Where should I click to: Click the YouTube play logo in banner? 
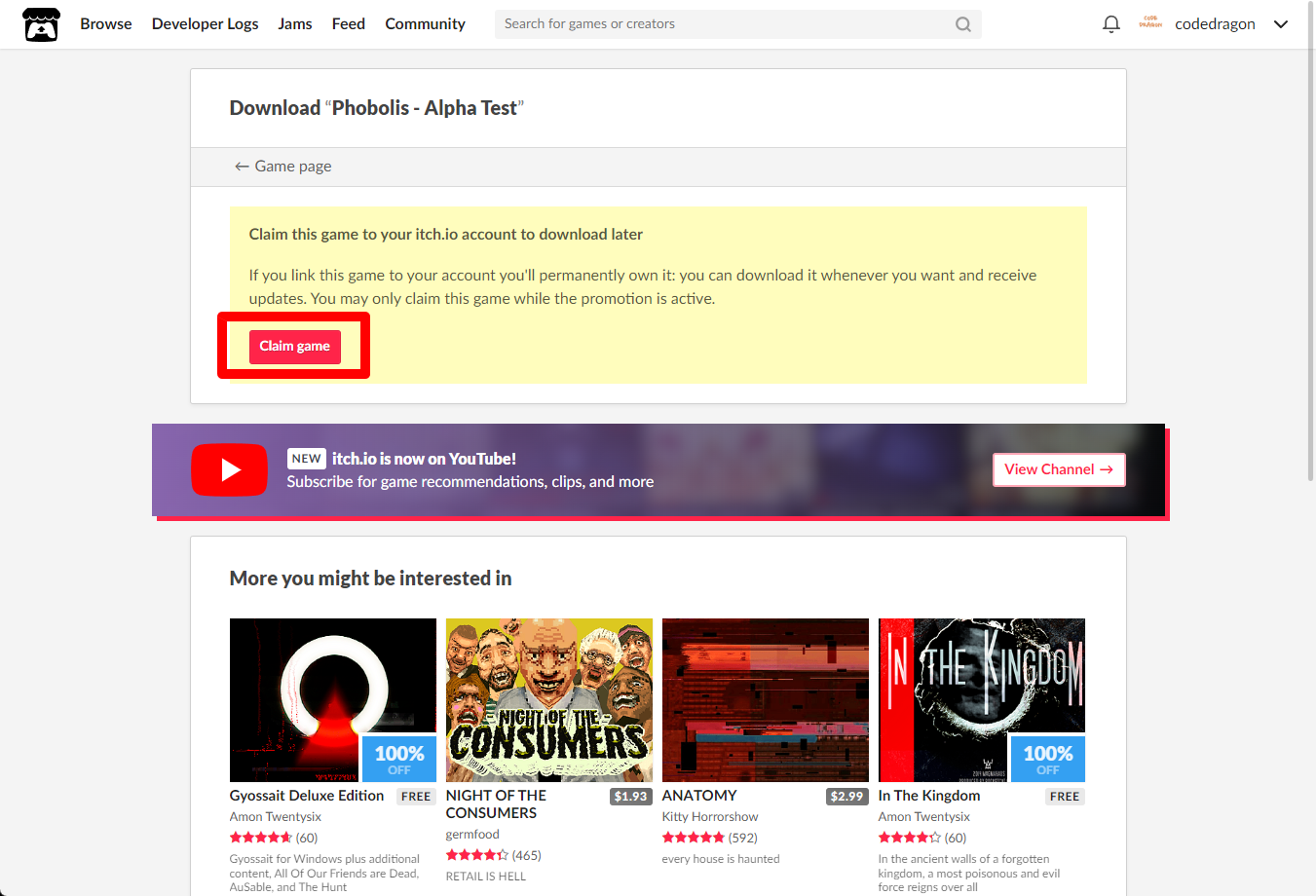click(229, 469)
